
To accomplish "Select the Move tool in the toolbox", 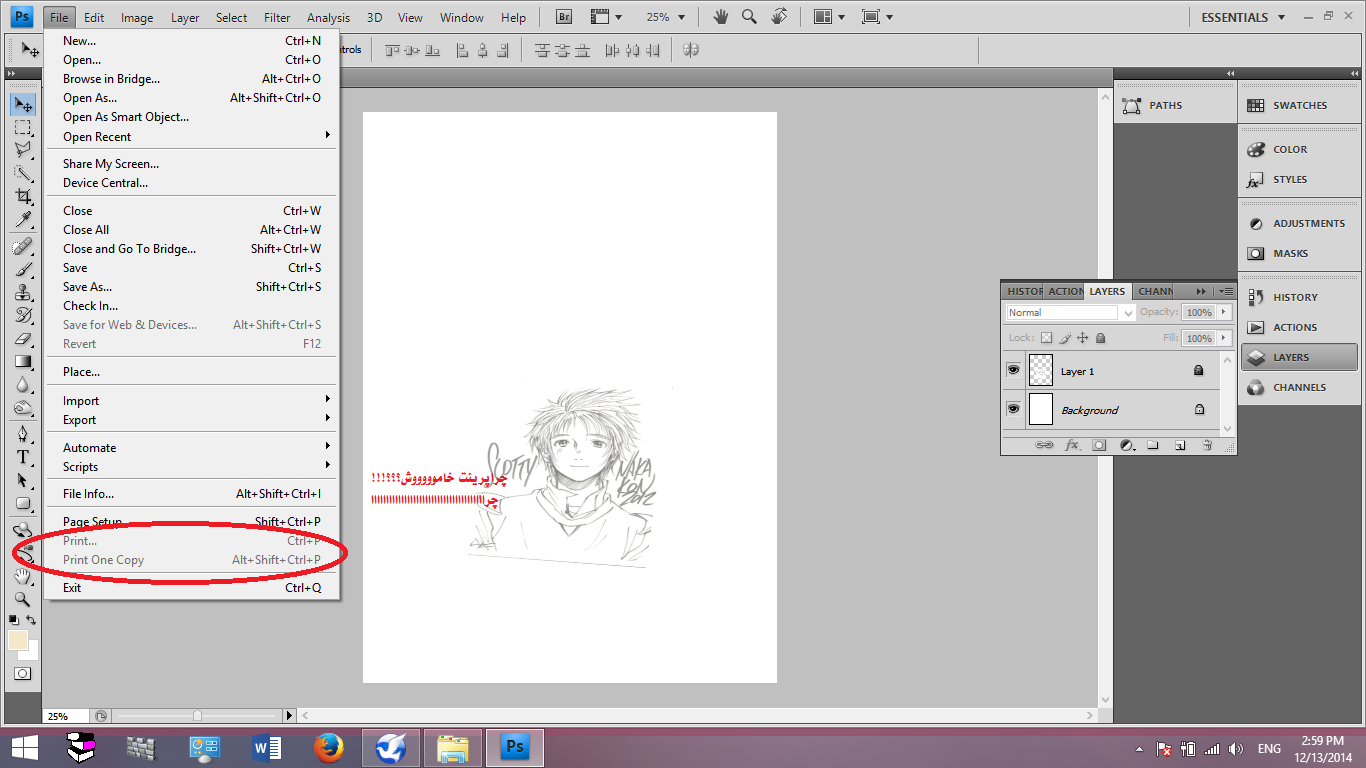I will 22,104.
